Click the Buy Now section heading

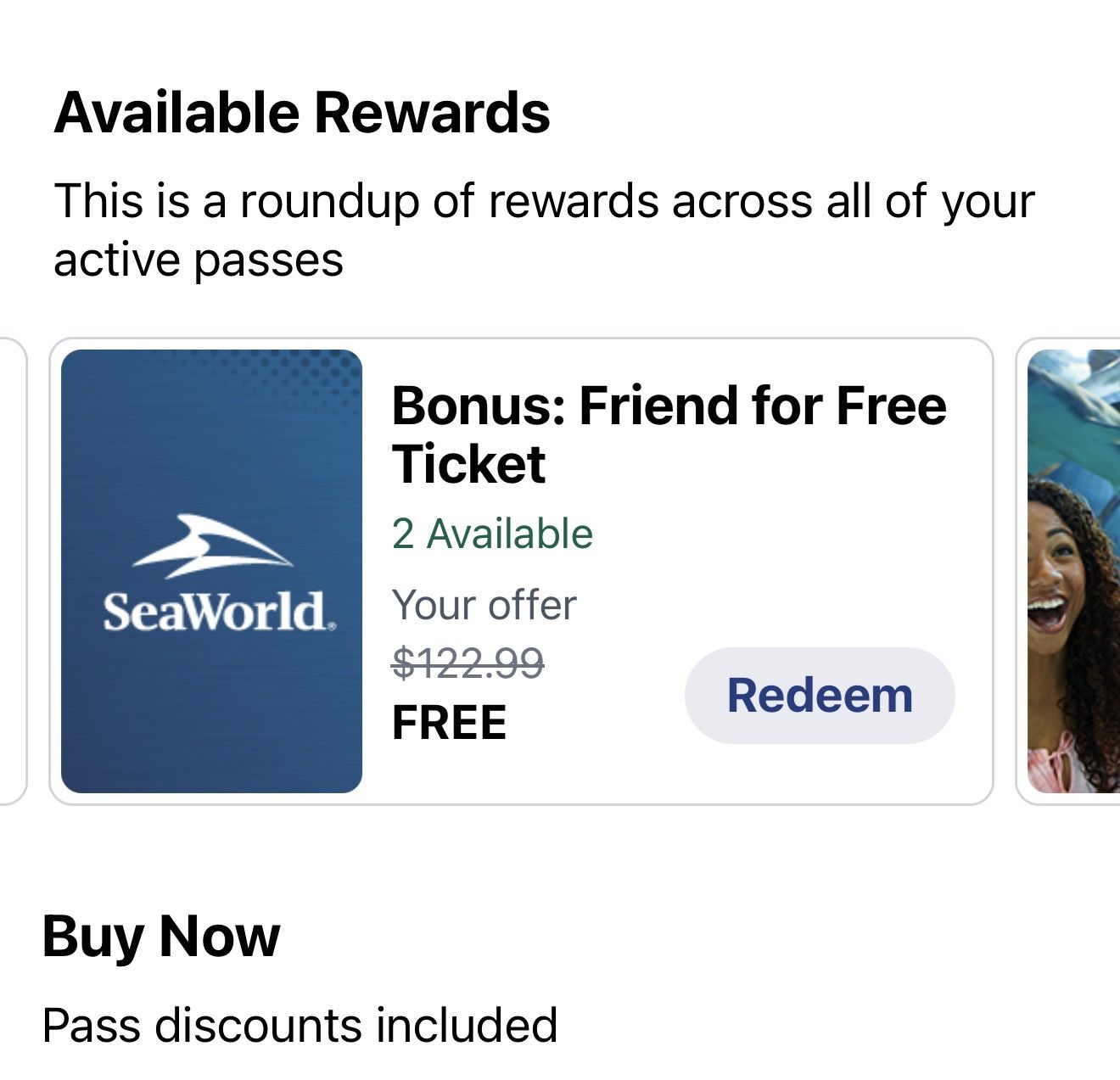[x=161, y=937]
